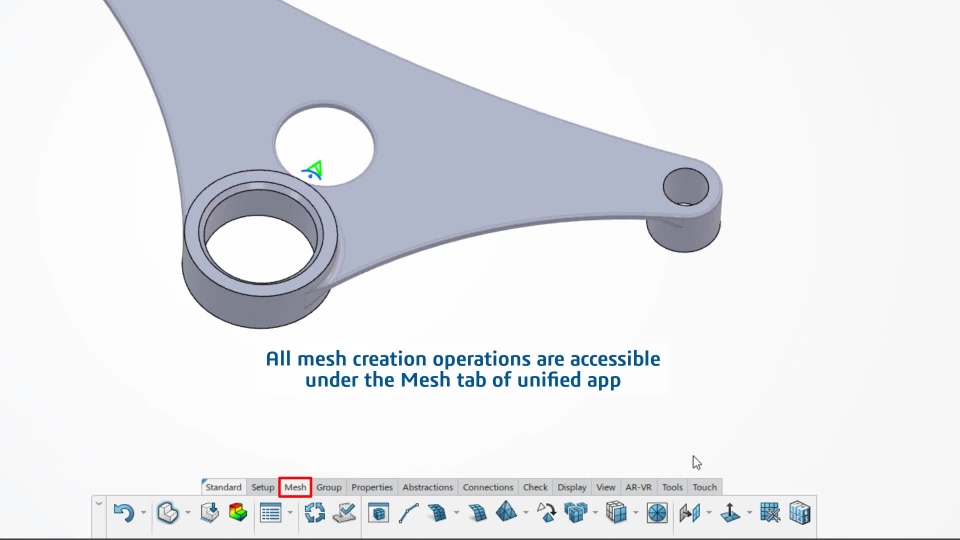
Task: Open the rainbow-colored results contour icon
Action: tap(238, 512)
